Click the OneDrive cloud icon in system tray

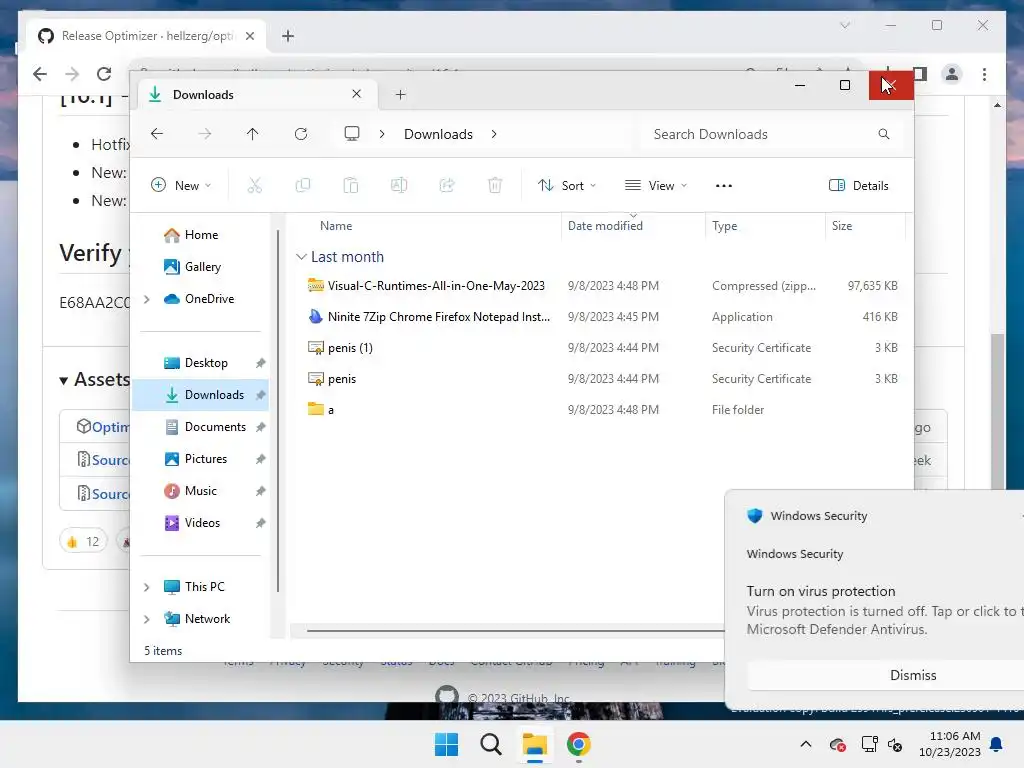tap(837, 744)
